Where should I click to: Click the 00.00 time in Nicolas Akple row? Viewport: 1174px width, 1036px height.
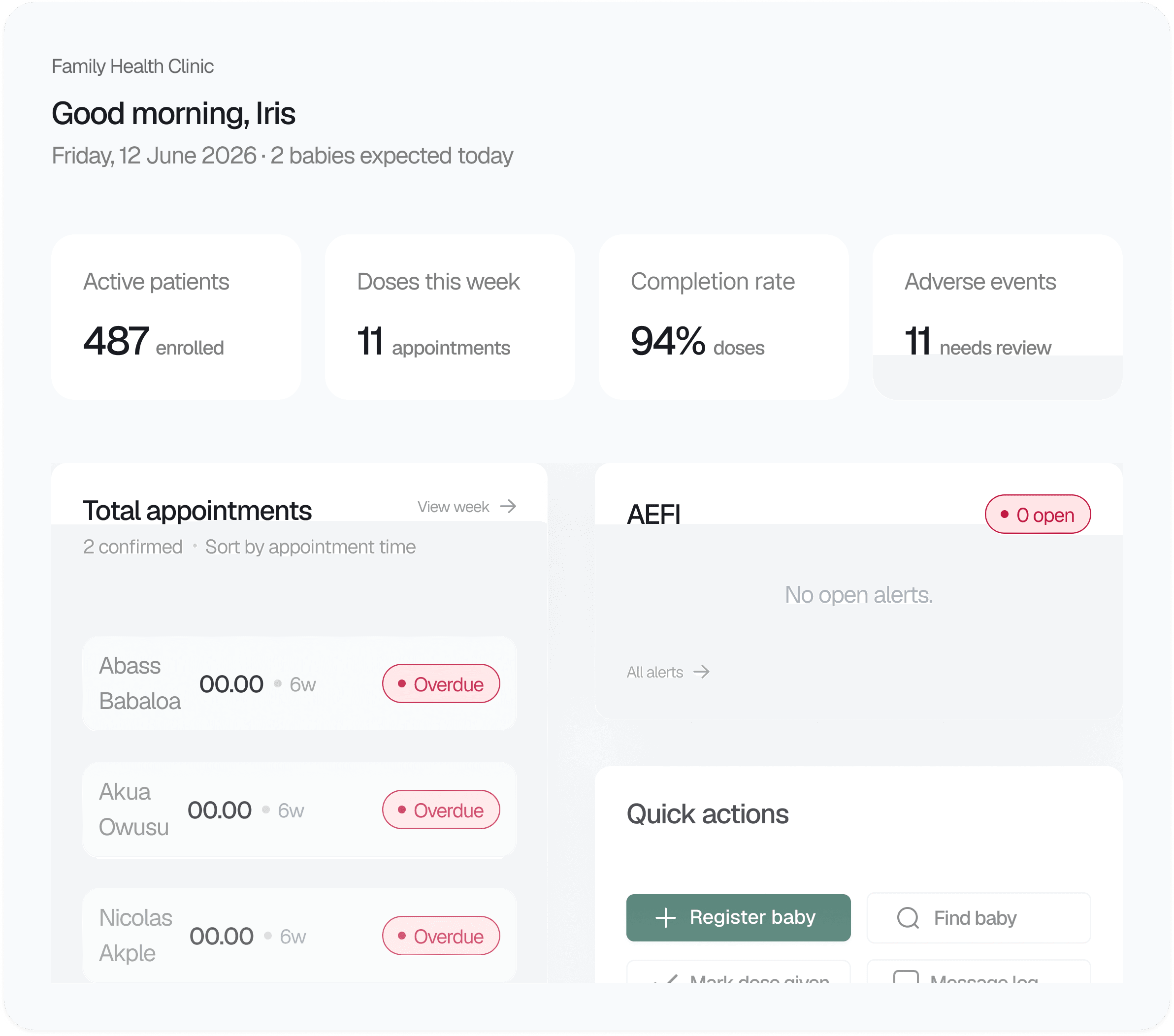pos(222,937)
